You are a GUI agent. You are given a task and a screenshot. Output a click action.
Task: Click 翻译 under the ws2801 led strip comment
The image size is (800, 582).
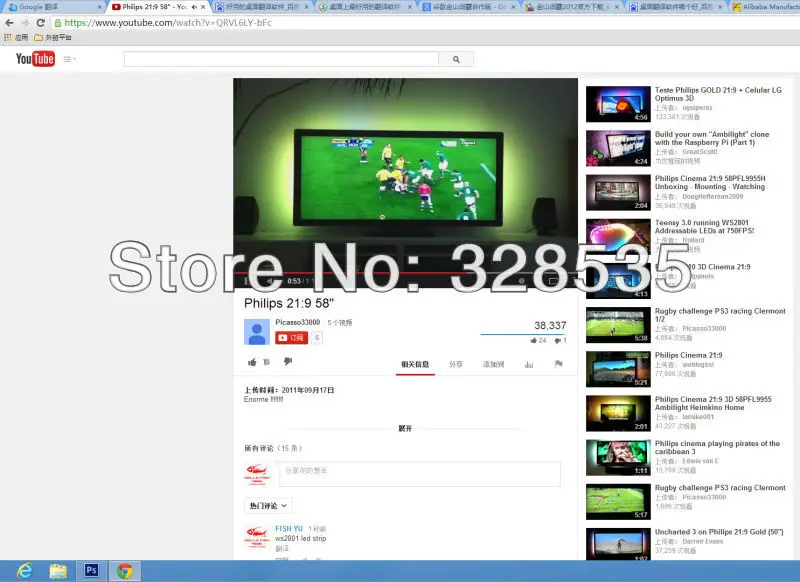(x=282, y=548)
